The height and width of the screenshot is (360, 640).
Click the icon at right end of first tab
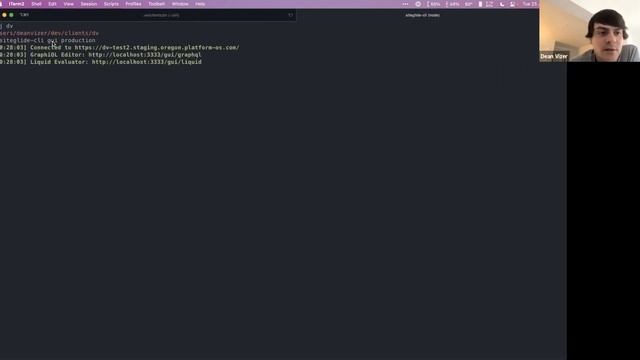coord(291,15)
